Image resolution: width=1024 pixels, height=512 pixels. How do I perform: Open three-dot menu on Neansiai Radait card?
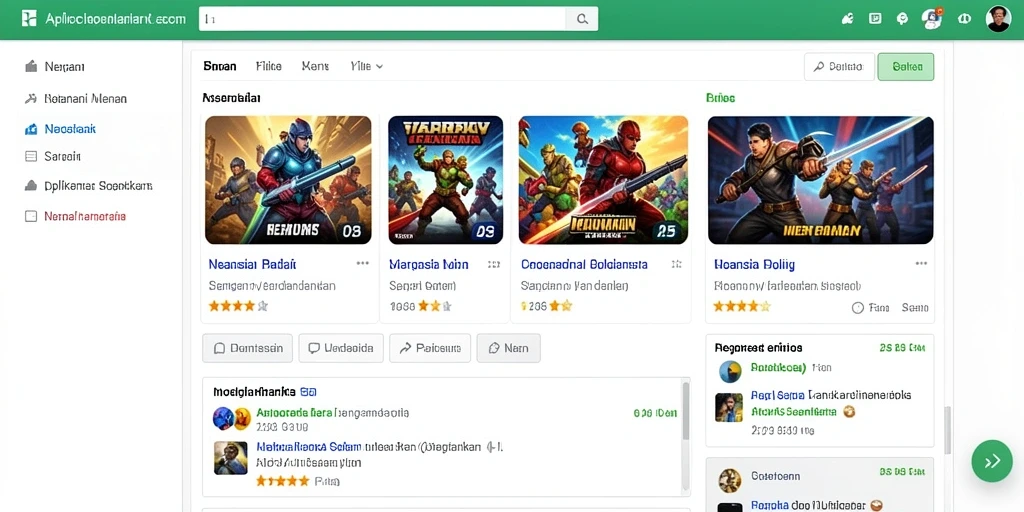[362, 264]
